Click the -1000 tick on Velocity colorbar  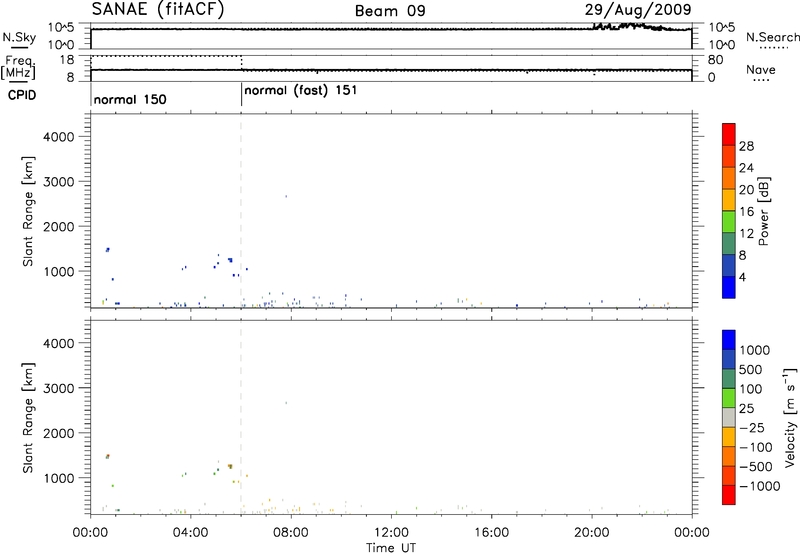coord(760,486)
